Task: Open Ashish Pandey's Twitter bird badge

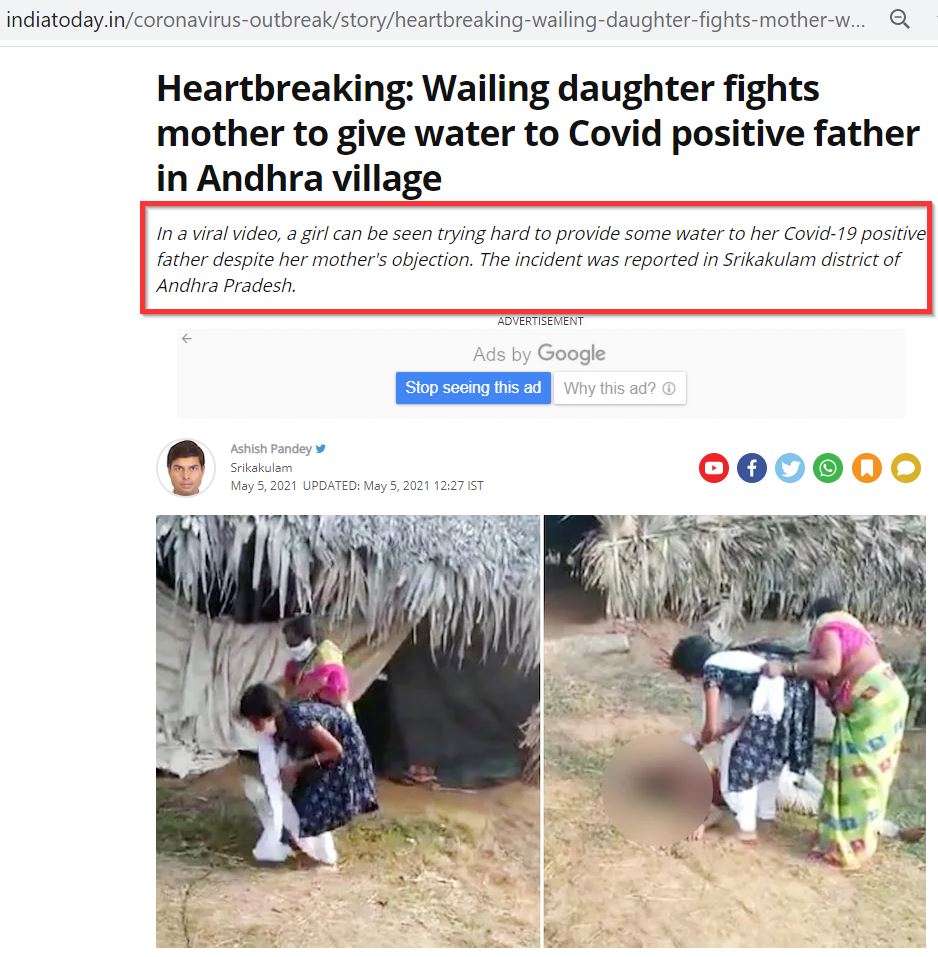Action: [320, 449]
